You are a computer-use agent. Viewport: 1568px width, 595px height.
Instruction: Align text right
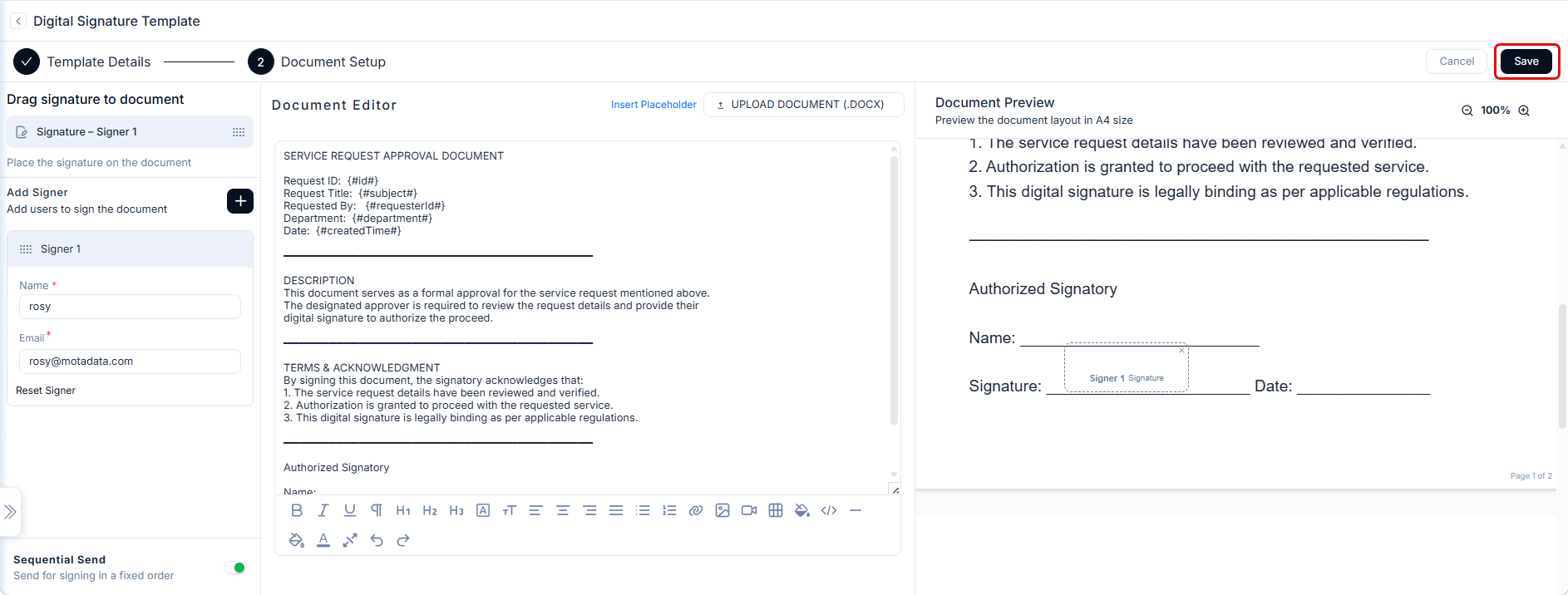coord(589,510)
